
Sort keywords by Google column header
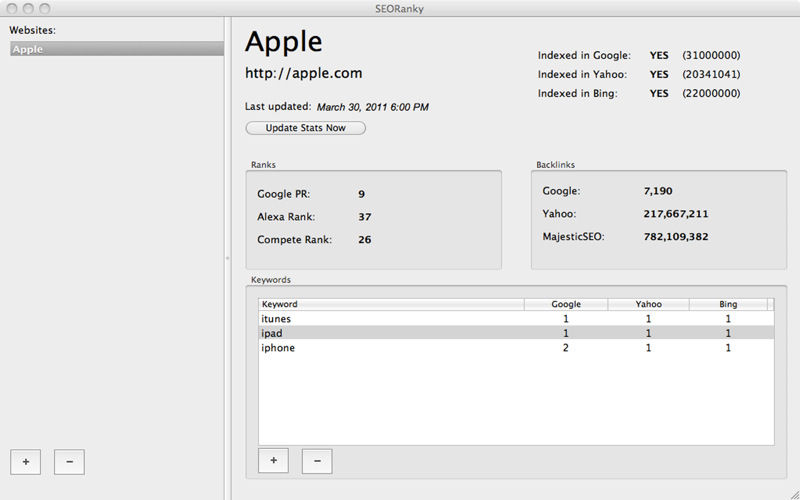click(x=565, y=304)
